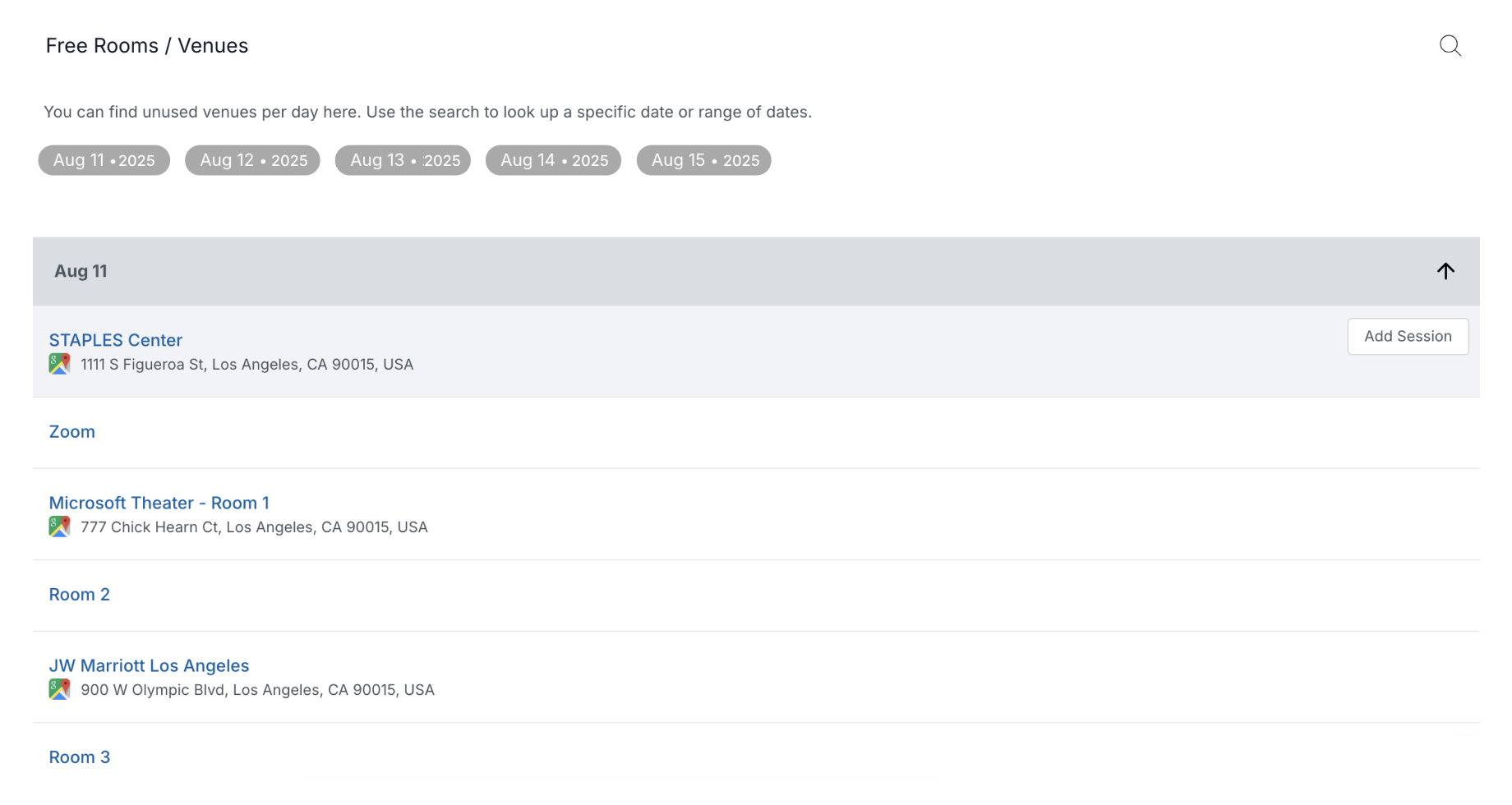Viewport: 1512px width, 805px height.
Task: Collapse the Aug 11 section arrow
Action: pyautogui.click(x=1445, y=271)
